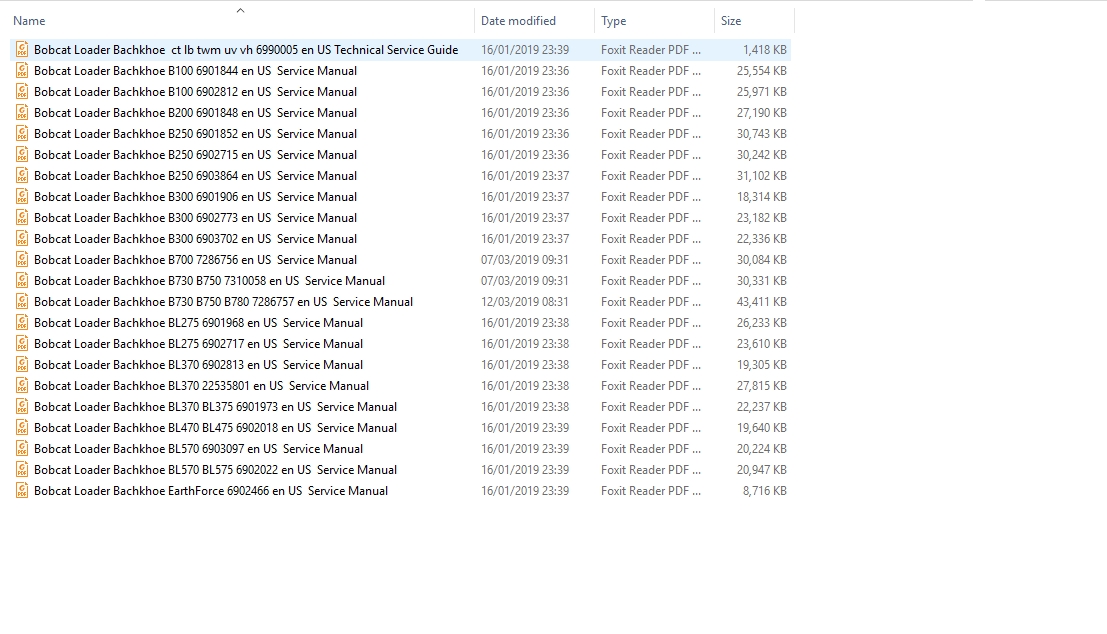Click the PDF icon of B700 7286756 manual
This screenshot has height=634, width=1107.
pyautogui.click(x=22, y=260)
